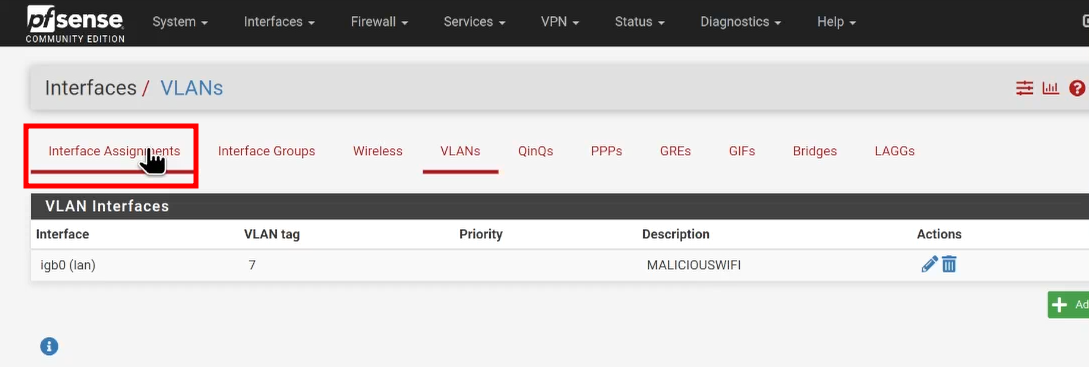Open the Interfaces dropdown menu
Image resolution: width=1089 pixels, height=367 pixels.
point(279,22)
